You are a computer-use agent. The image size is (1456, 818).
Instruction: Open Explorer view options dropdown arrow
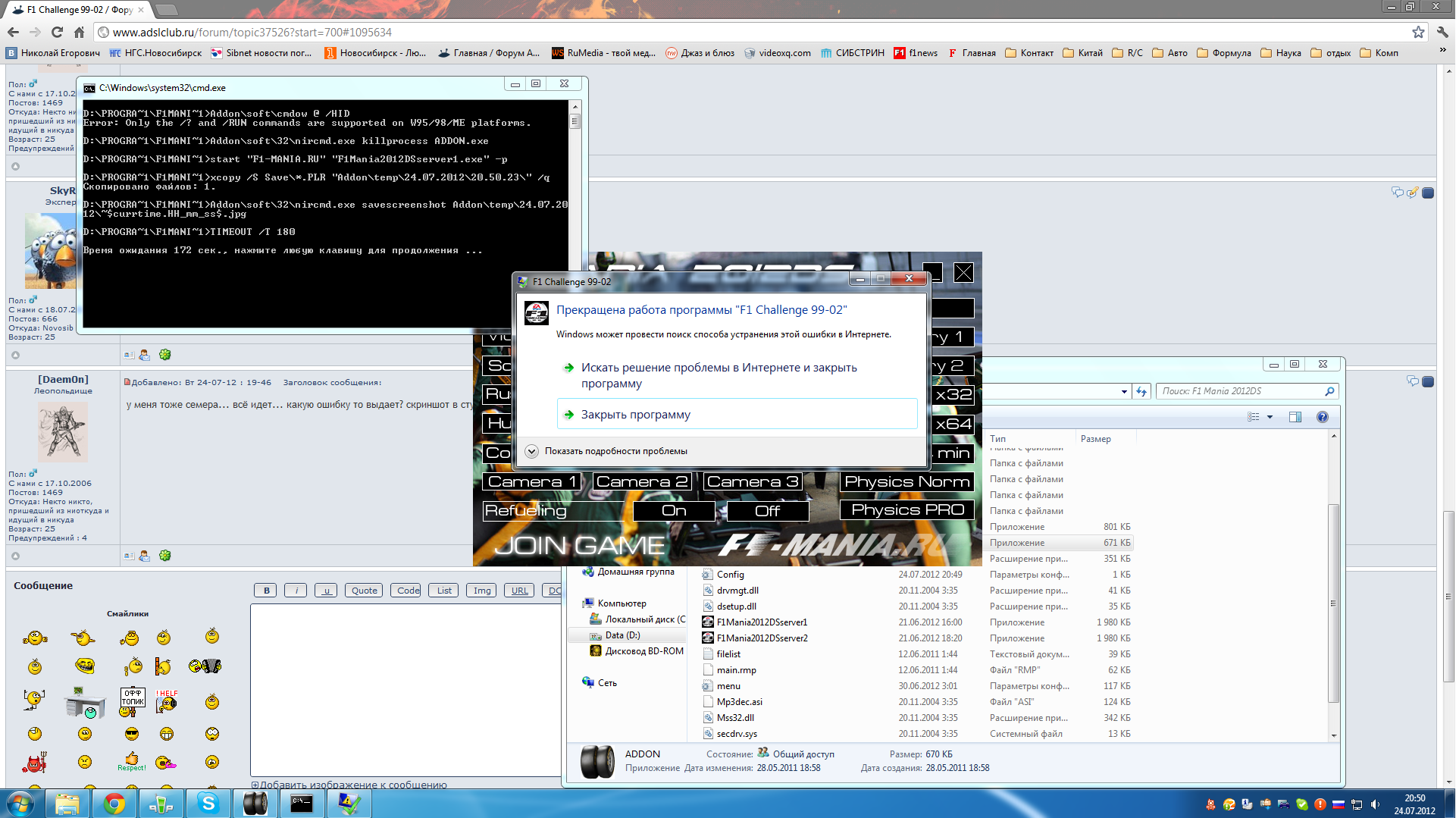coord(1270,417)
